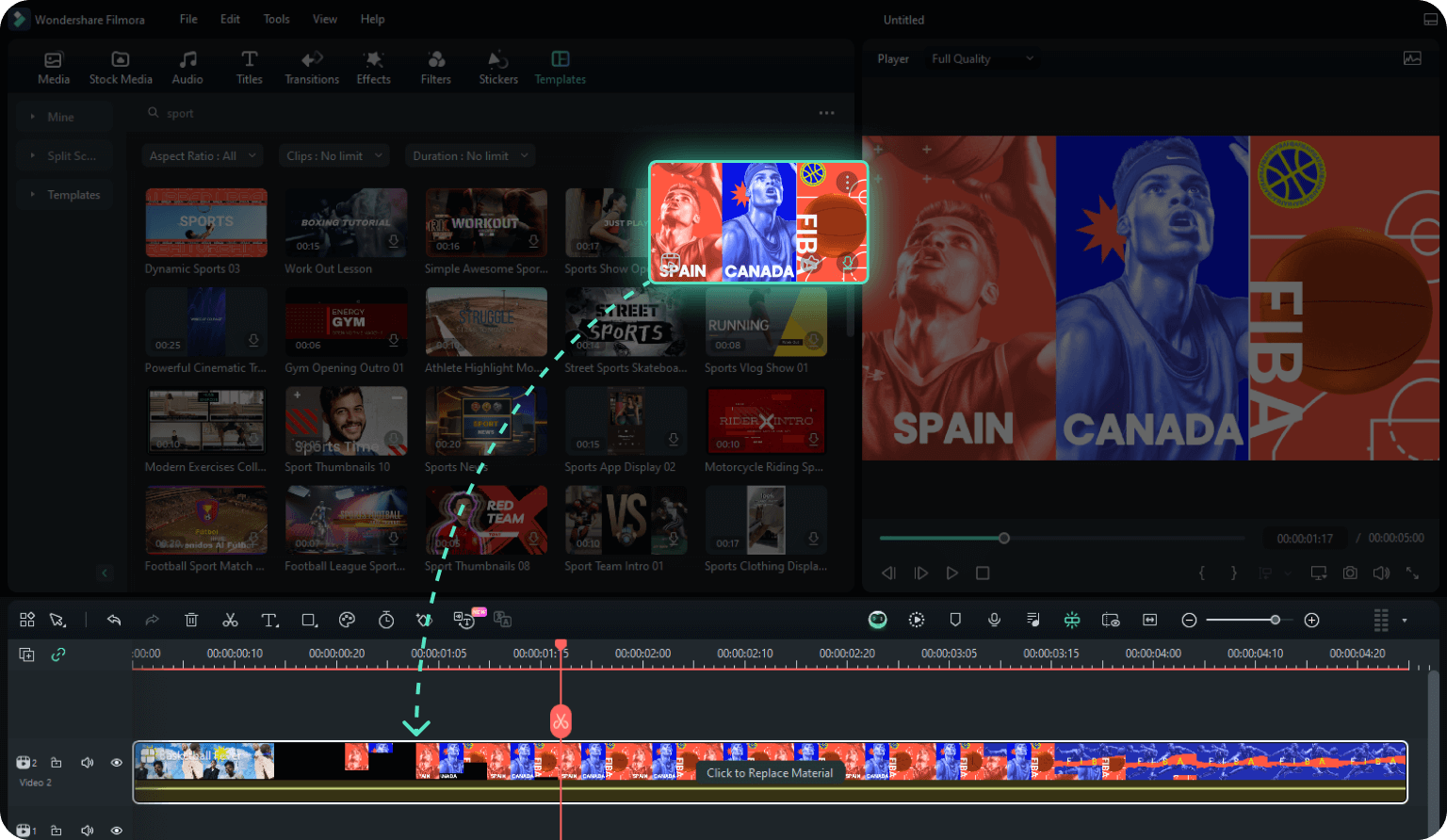Viewport: 1447px width, 840px height.
Task: Zoom out timeline with minus button
Action: (x=1189, y=620)
